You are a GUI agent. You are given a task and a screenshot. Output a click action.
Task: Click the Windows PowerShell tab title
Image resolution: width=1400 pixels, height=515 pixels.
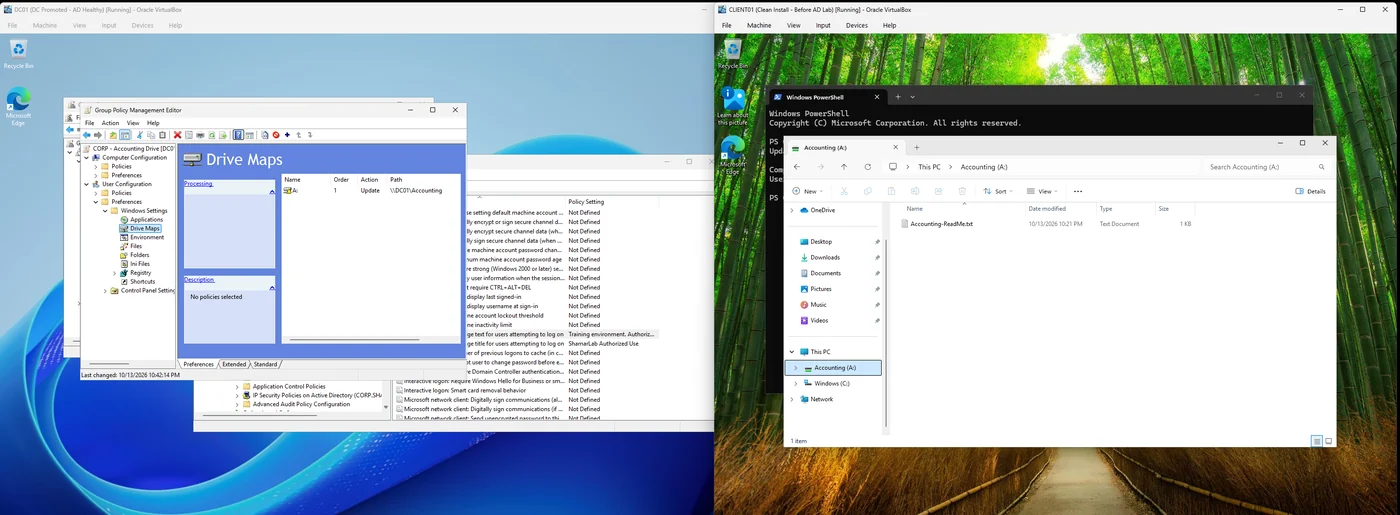(x=814, y=97)
